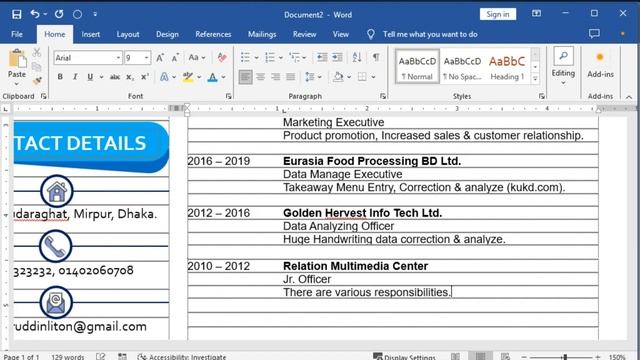
Task: Justify the paragraph text
Action: tap(291, 77)
